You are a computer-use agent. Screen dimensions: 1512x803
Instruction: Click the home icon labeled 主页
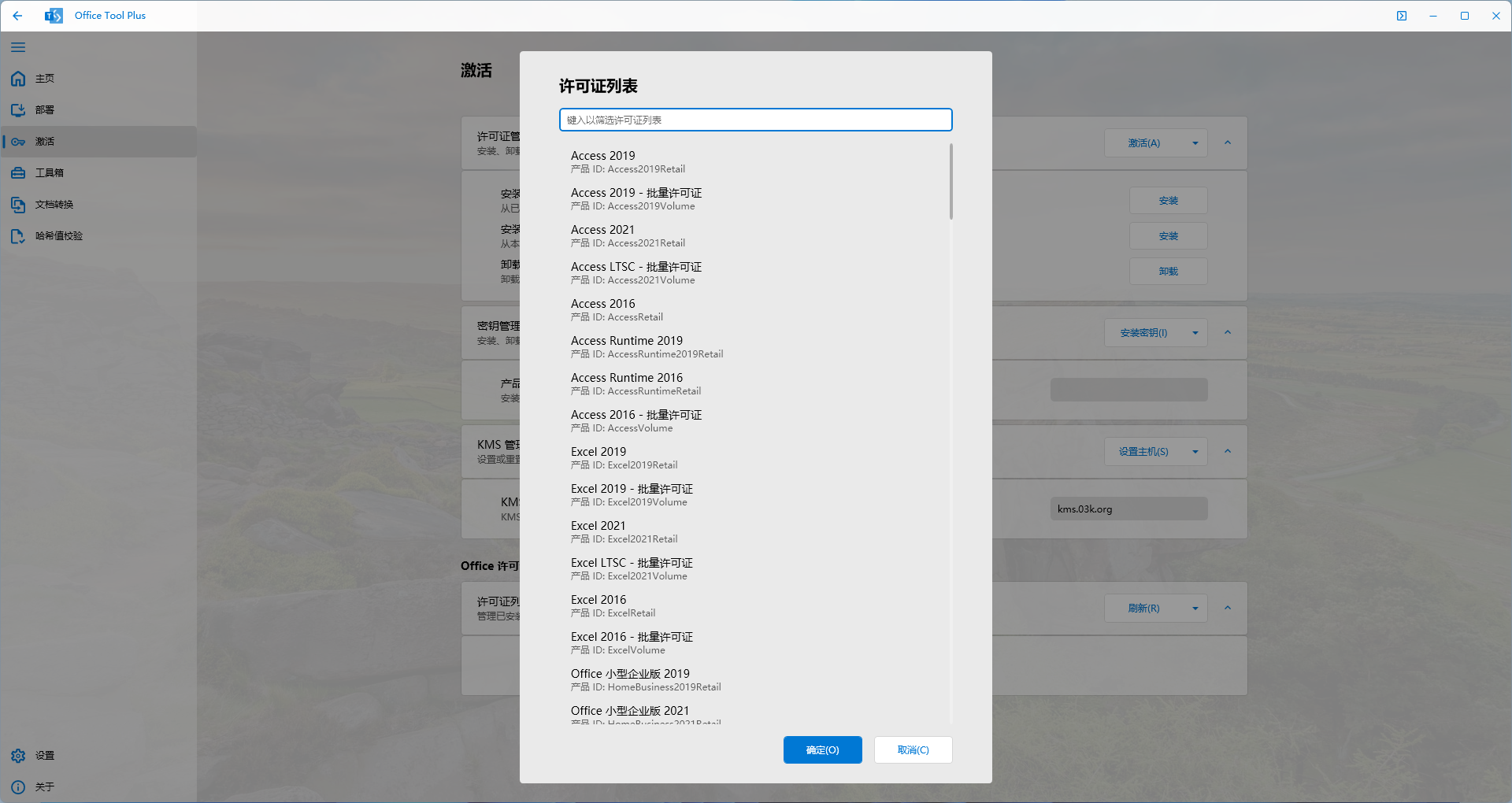point(18,79)
